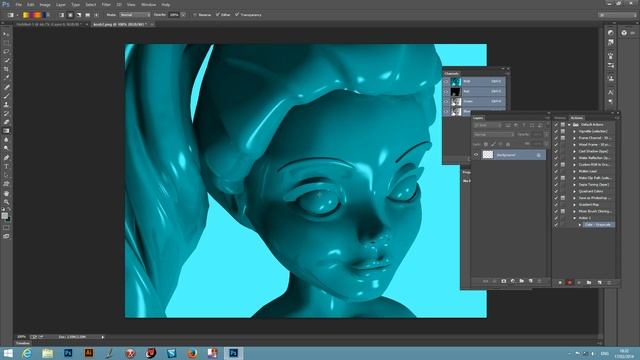
Task: Open the Filter menu
Action: [x=106, y=4]
